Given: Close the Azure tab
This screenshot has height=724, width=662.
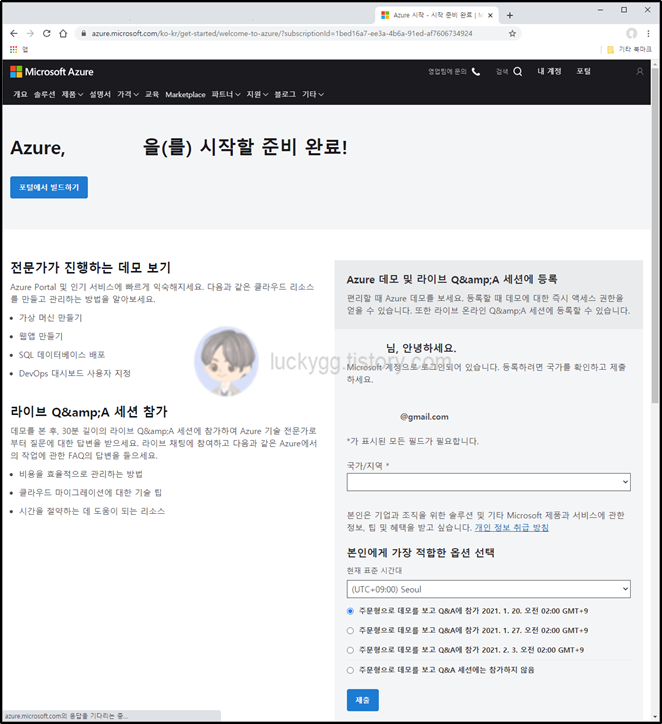Looking at the screenshot, I should tap(490, 15).
